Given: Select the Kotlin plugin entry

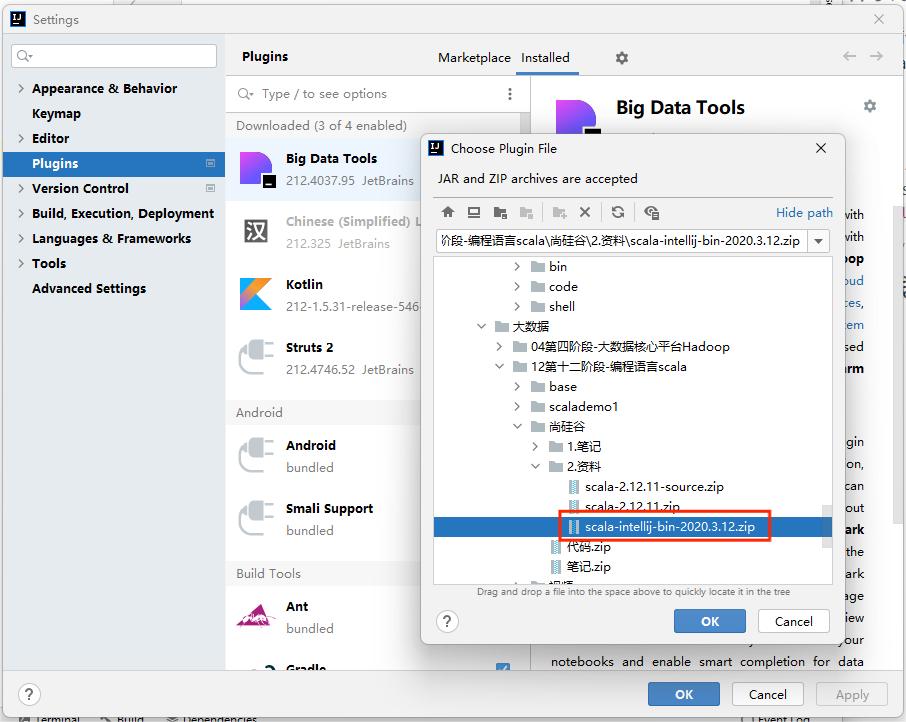Looking at the screenshot, I should [x=323, y=295].
